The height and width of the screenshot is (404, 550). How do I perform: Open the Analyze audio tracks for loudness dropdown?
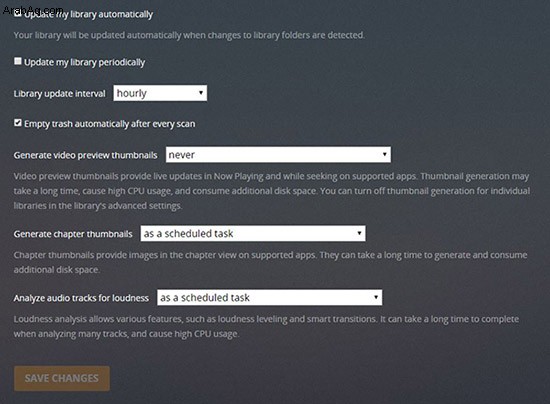(269, 297)
